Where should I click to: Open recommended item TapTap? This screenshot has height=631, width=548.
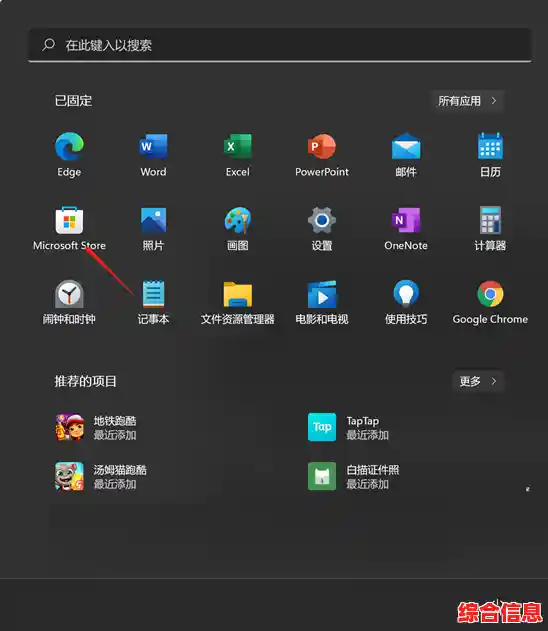pyautogui.click(x=348, y=427)
